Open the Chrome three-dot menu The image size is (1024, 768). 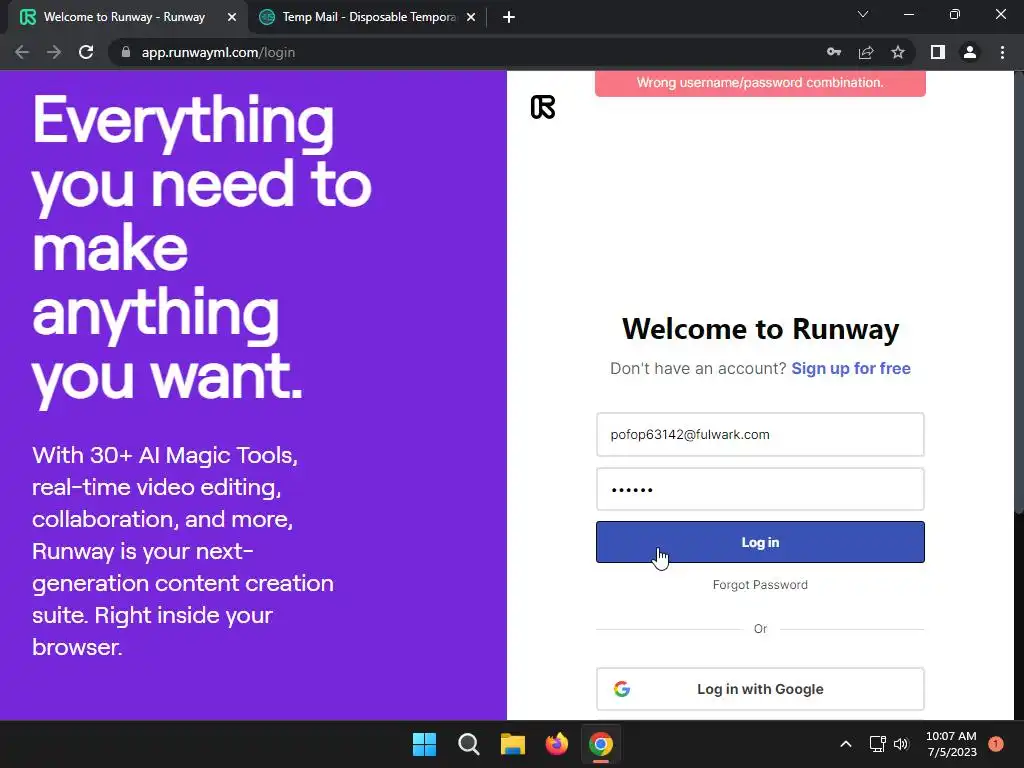[x=1002, y=52]
